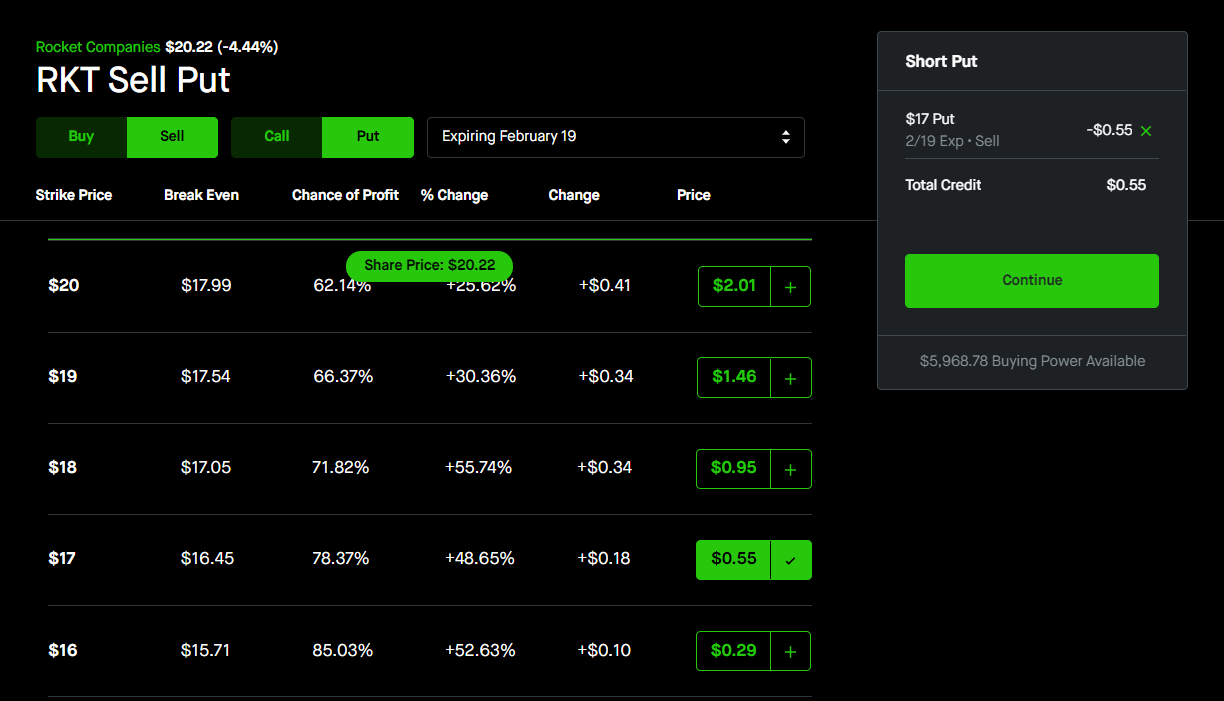The image size is (1224, 701).
Task: Add the $20 strike put via plus icon
Action: (x=790, y=287)
